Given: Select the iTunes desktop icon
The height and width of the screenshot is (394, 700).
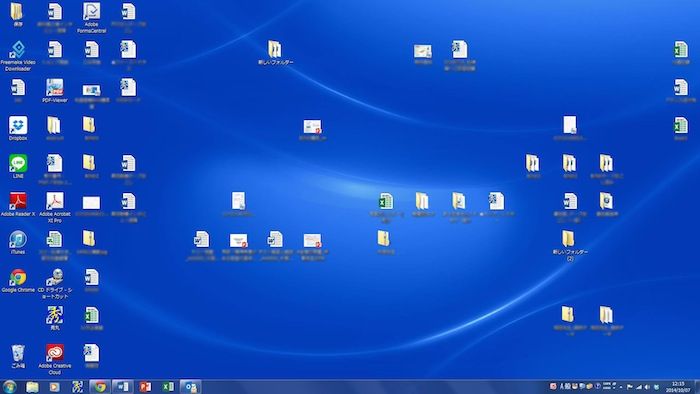Looking at the screenshot, I should pyautogui.click(x=18, y=242).
